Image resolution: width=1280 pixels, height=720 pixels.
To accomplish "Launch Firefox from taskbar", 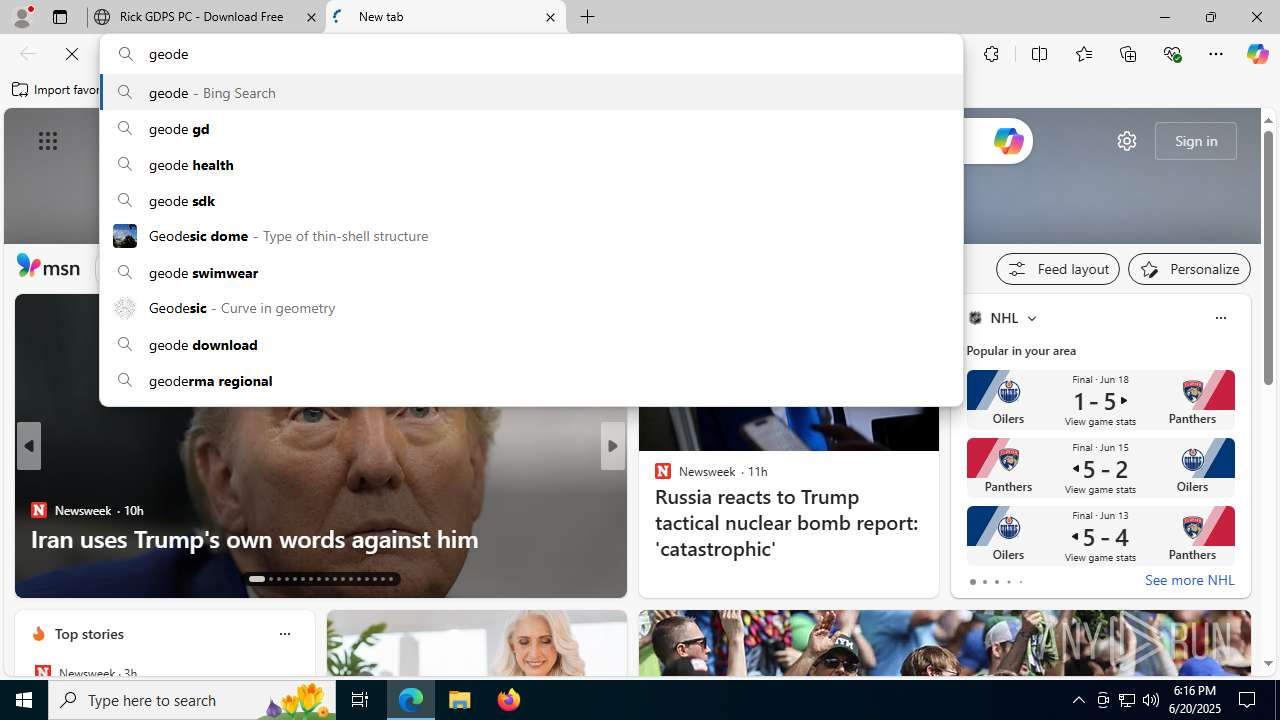I will 509,700.
